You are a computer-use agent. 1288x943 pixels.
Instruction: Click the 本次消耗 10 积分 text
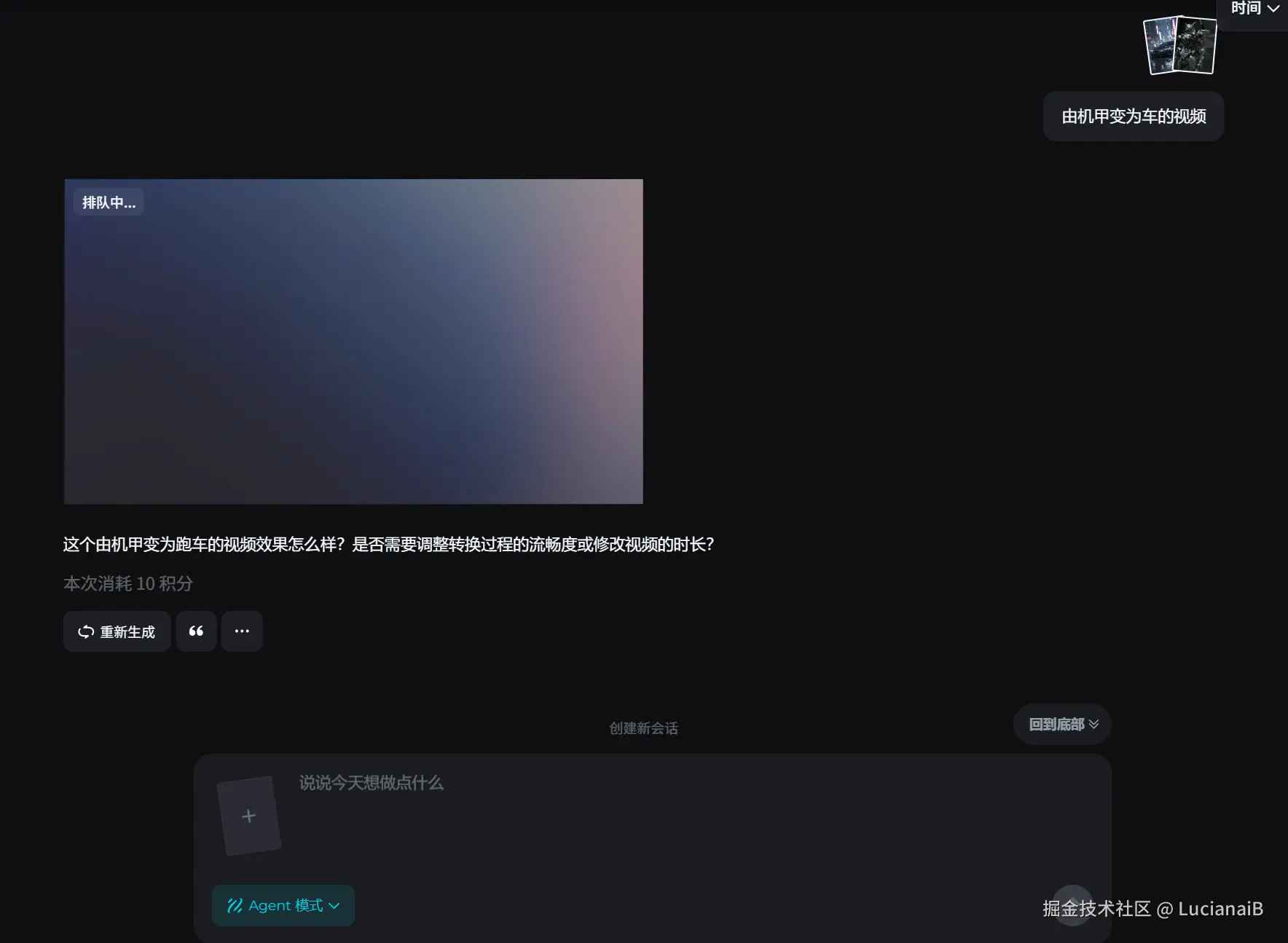point(128,583)
